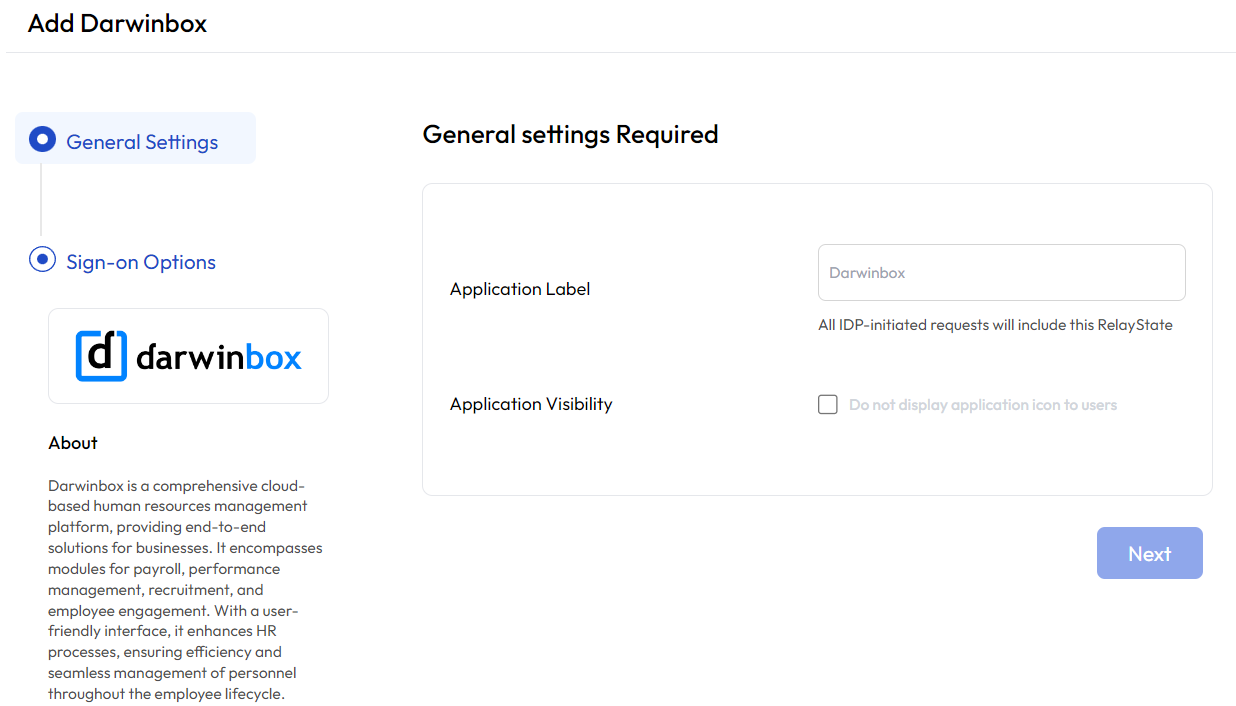Collapse the About section
The height and width of the screenshot is (706, 1236).
point(72,442)
